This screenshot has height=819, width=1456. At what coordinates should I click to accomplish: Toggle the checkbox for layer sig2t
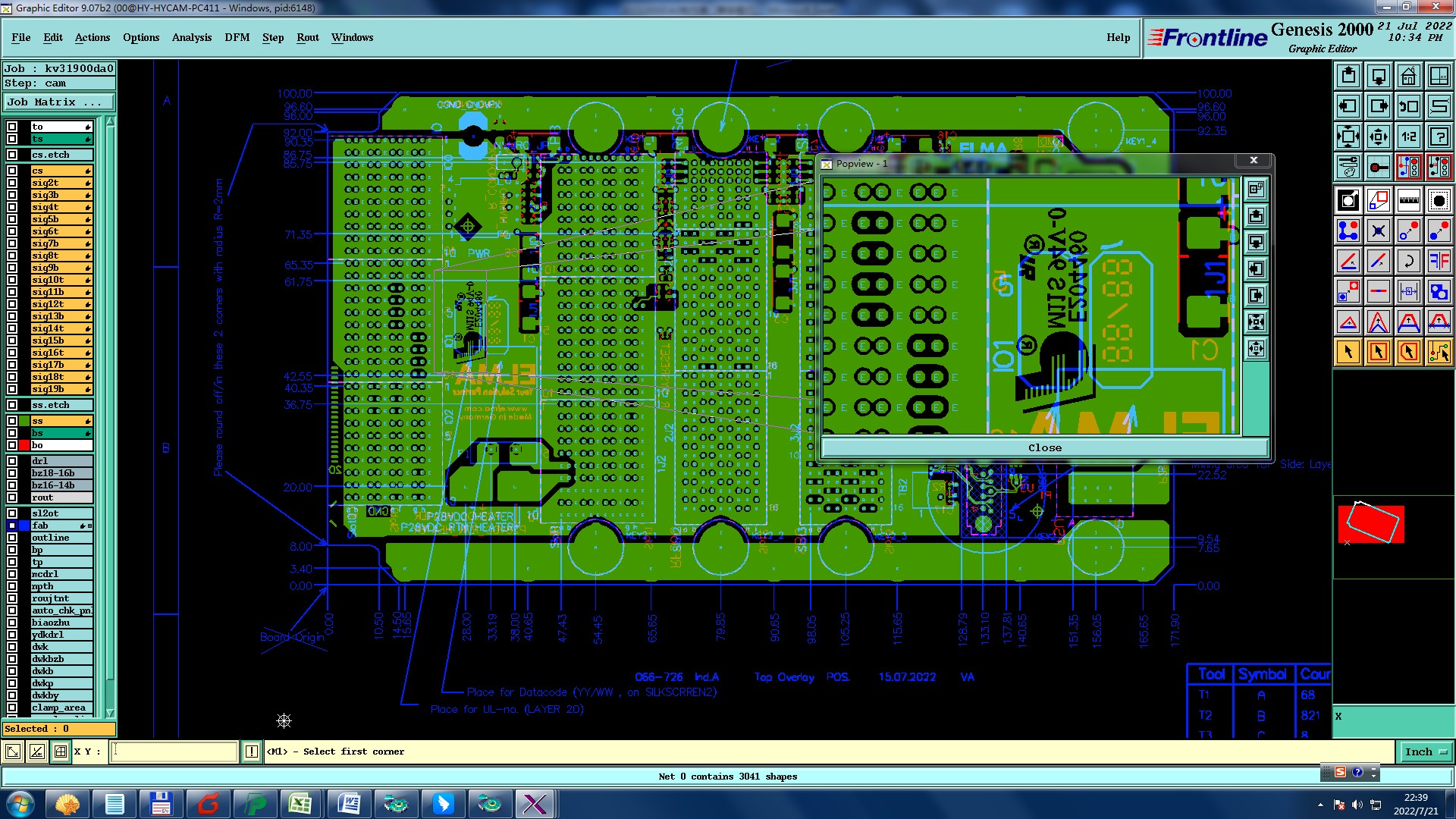[12, 183]
